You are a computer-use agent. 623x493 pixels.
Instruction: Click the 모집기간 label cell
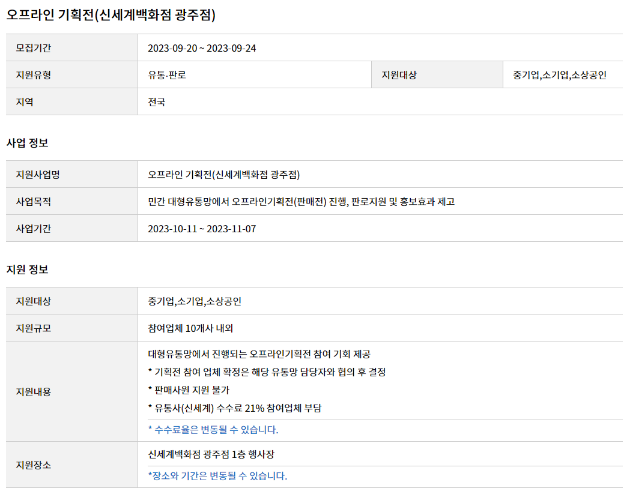coord(72,48)
